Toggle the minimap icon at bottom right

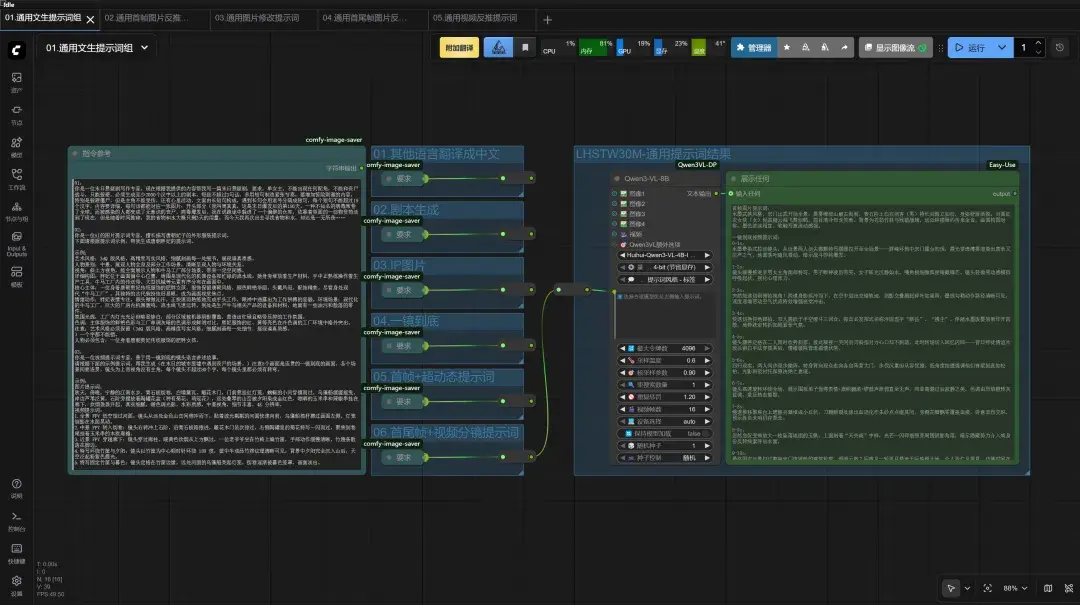point(1048,588)
